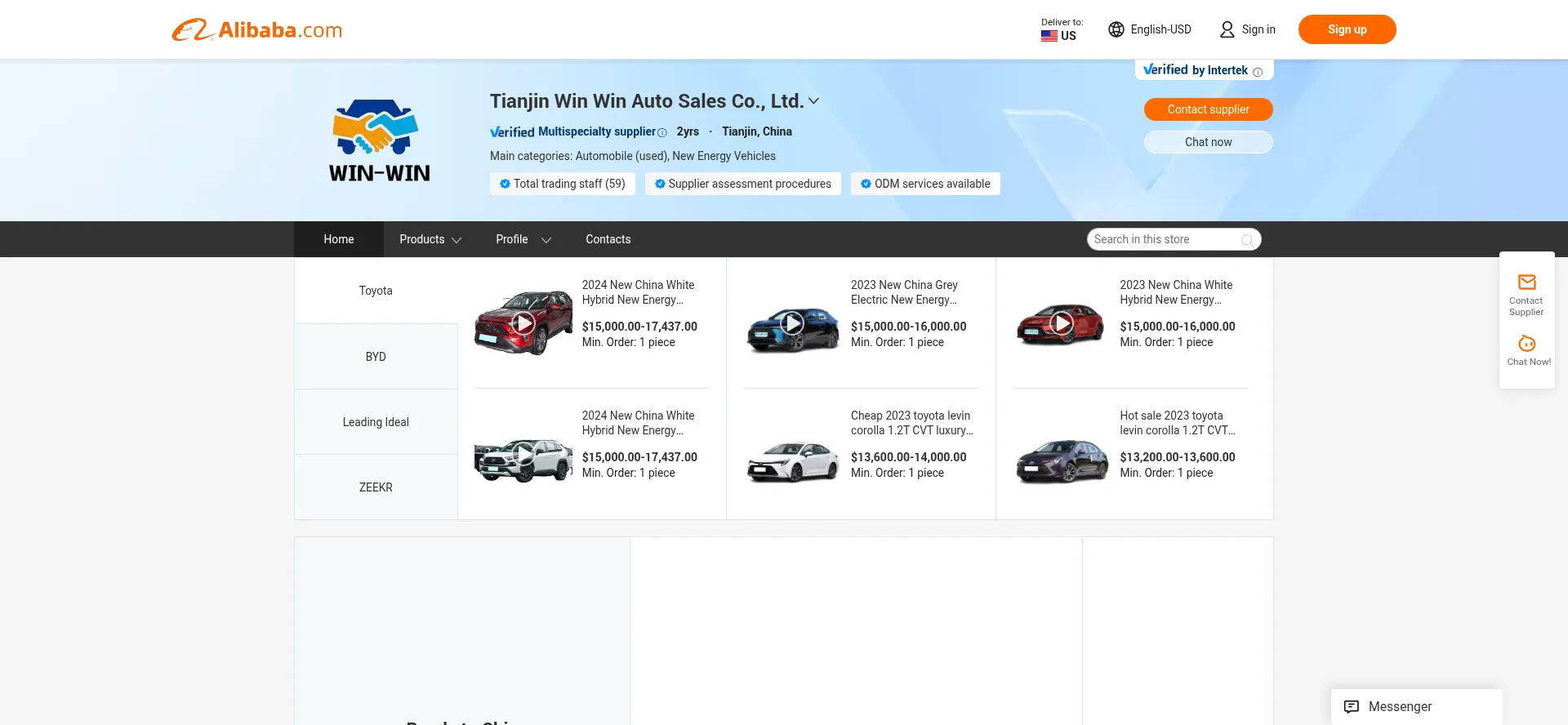Play video on white 2024 Hybrid SUV

(523, 454)
